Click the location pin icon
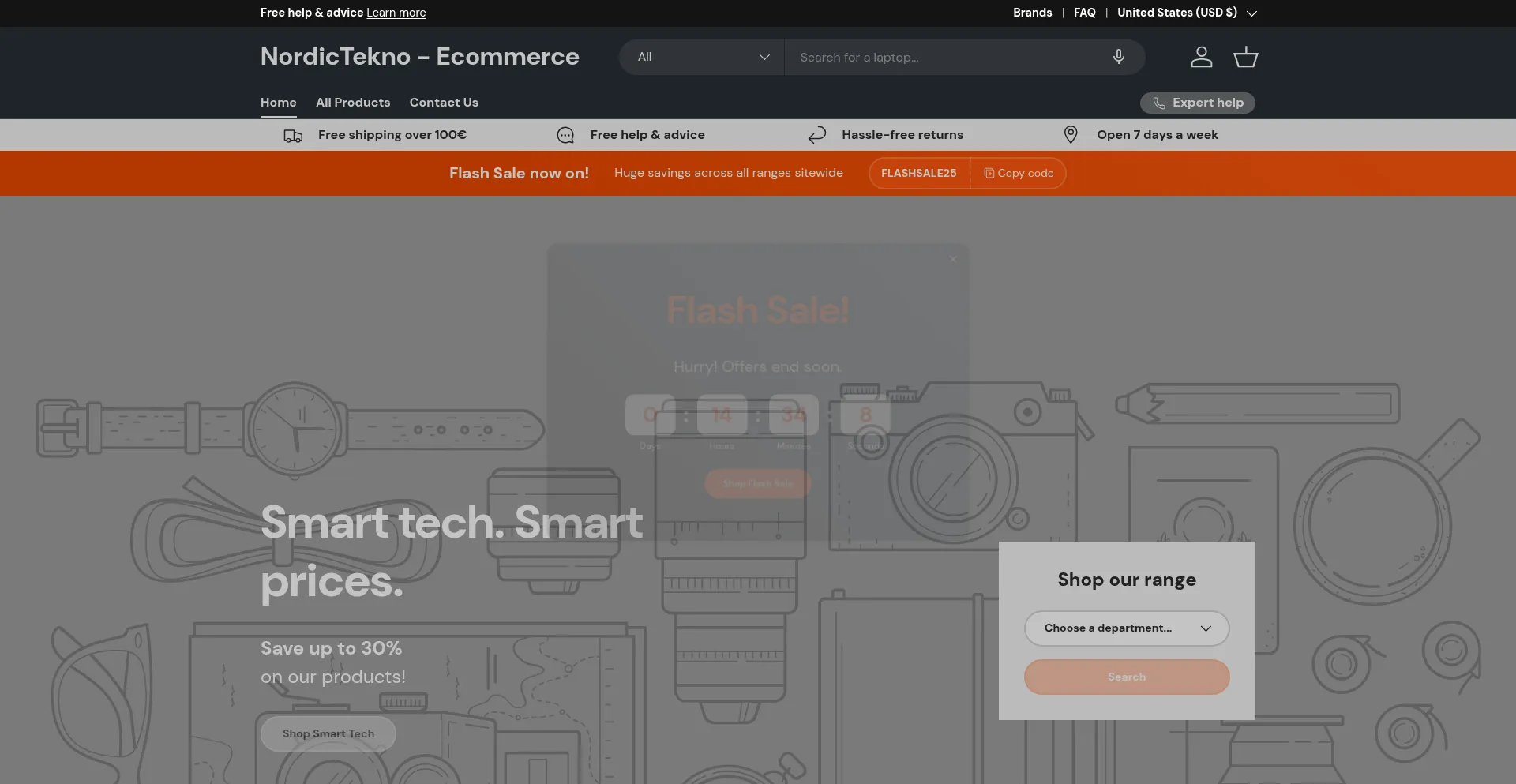This screenshot has height=784, width=1516. (x=1070, y=134)
